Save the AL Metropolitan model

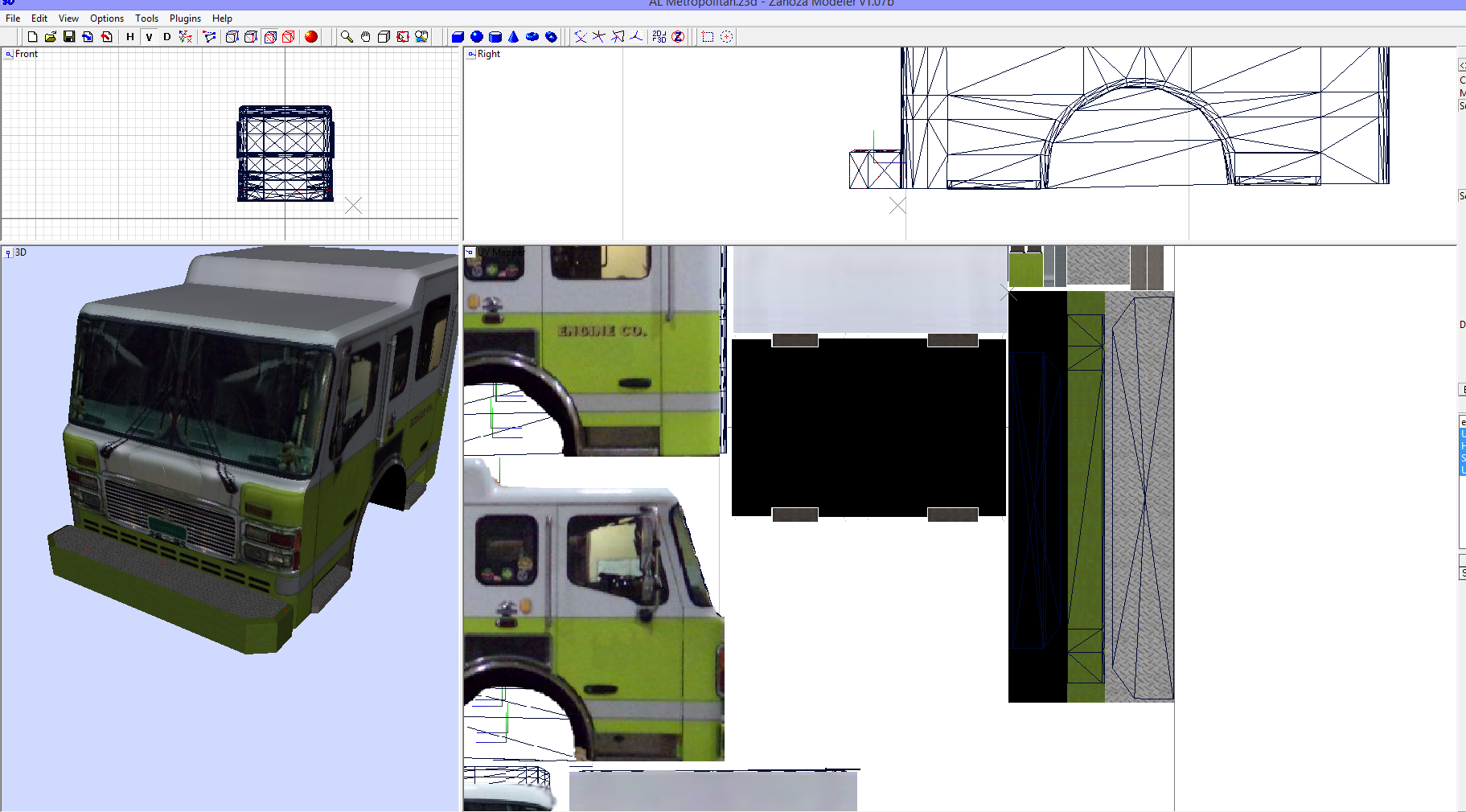[x=69, y=36]
